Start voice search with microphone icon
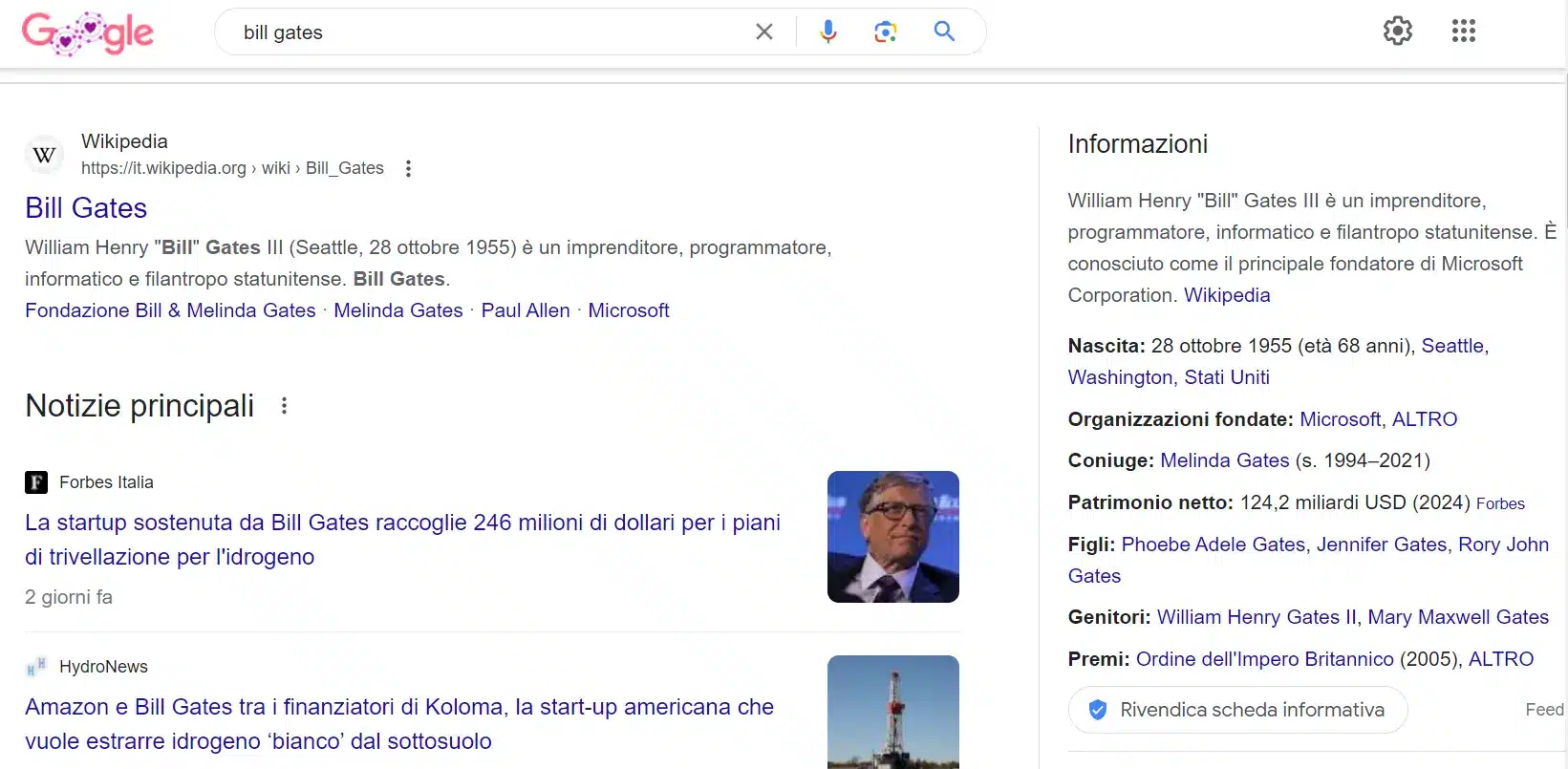 pyautogui.click(x=828, y=32)
